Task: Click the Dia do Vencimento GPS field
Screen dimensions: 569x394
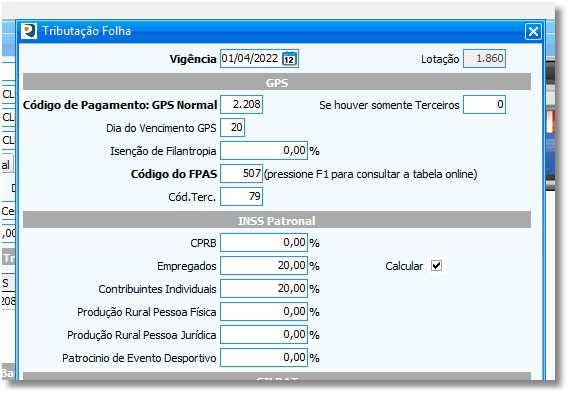Action: [232, 127]
